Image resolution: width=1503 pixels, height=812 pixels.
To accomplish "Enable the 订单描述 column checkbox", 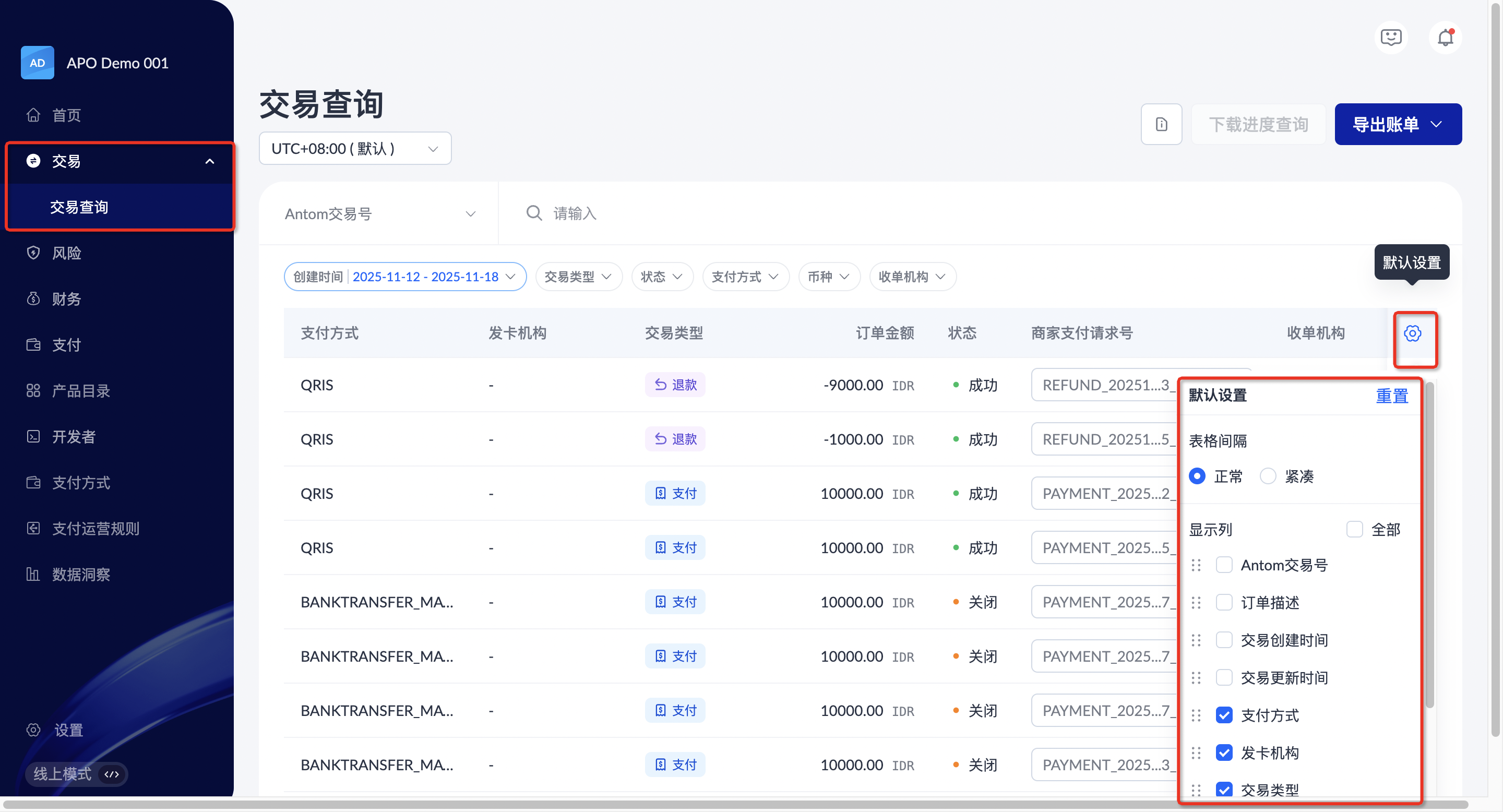I will click(x=1224, y=603).
